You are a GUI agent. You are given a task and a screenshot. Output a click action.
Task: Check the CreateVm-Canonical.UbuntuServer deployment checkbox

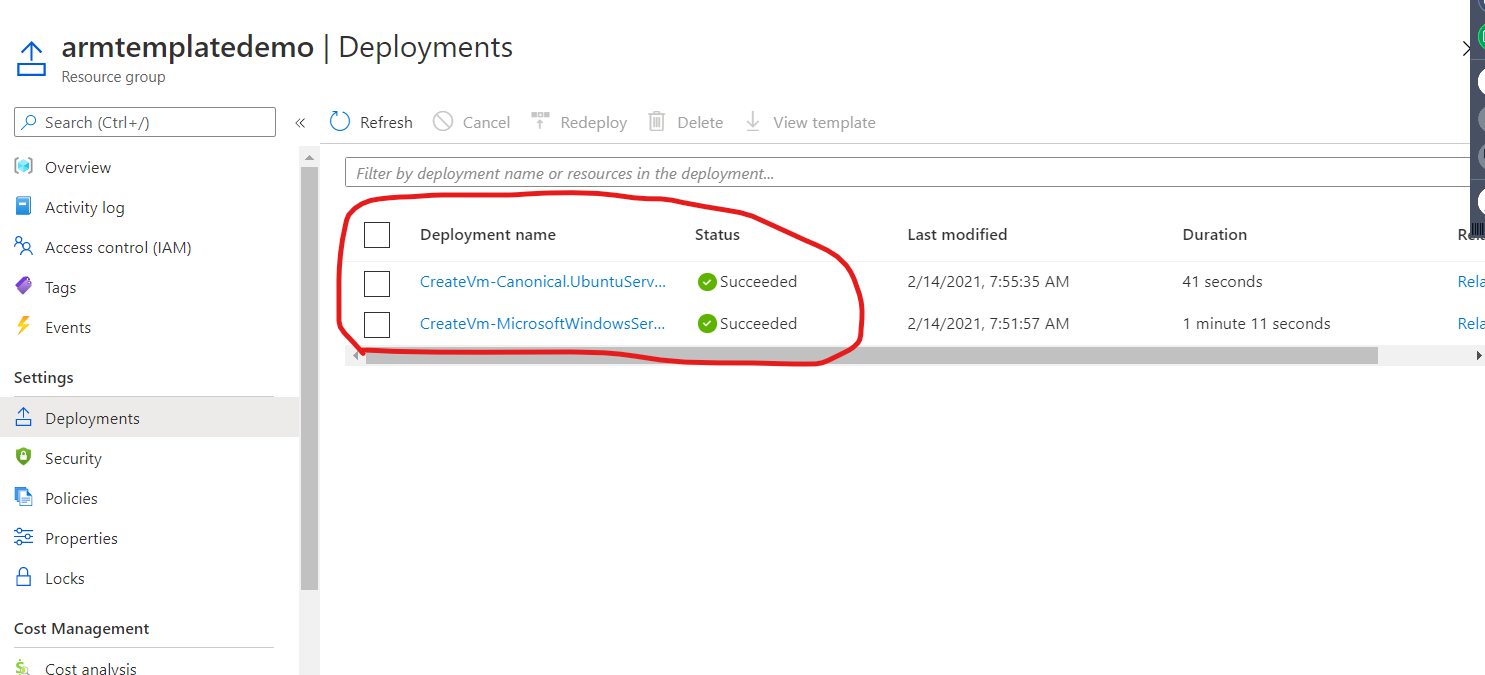coord(377,283)
